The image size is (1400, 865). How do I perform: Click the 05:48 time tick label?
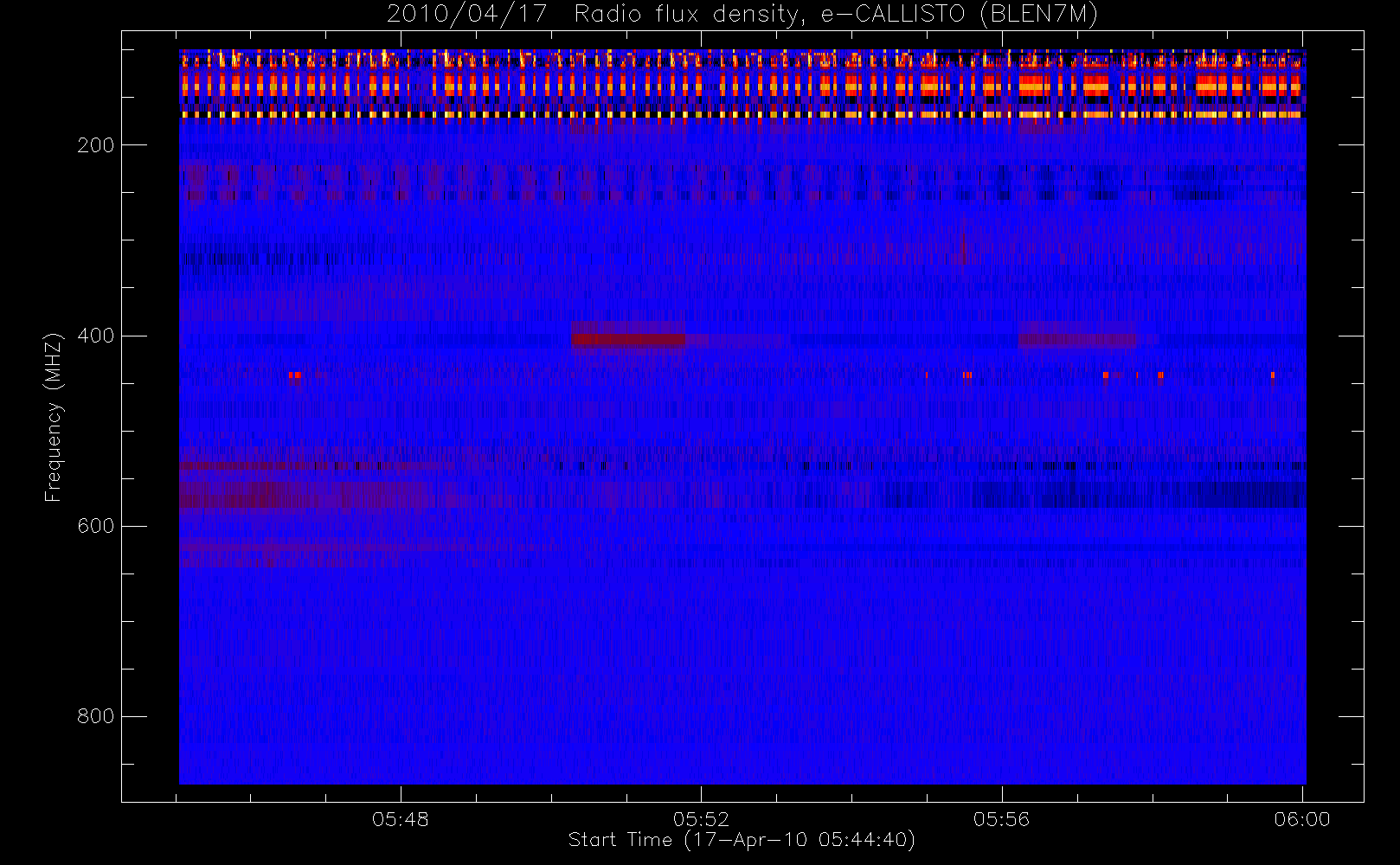pyautogui.click(x=401, y=819)
